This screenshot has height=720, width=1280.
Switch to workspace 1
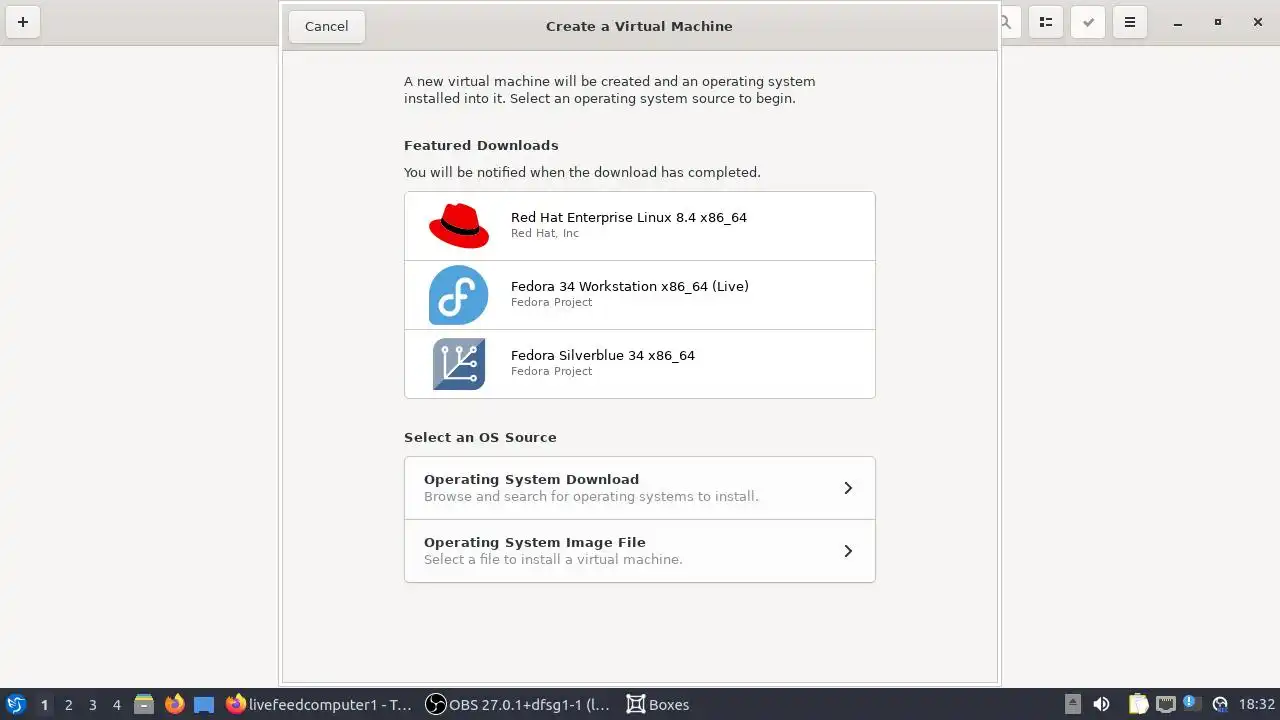44,704
